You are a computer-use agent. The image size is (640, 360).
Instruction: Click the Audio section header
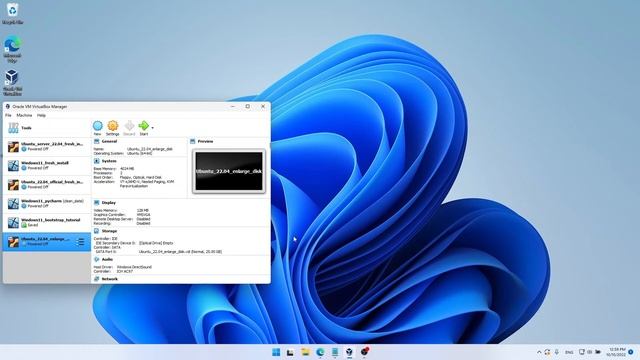coord(107,260)
